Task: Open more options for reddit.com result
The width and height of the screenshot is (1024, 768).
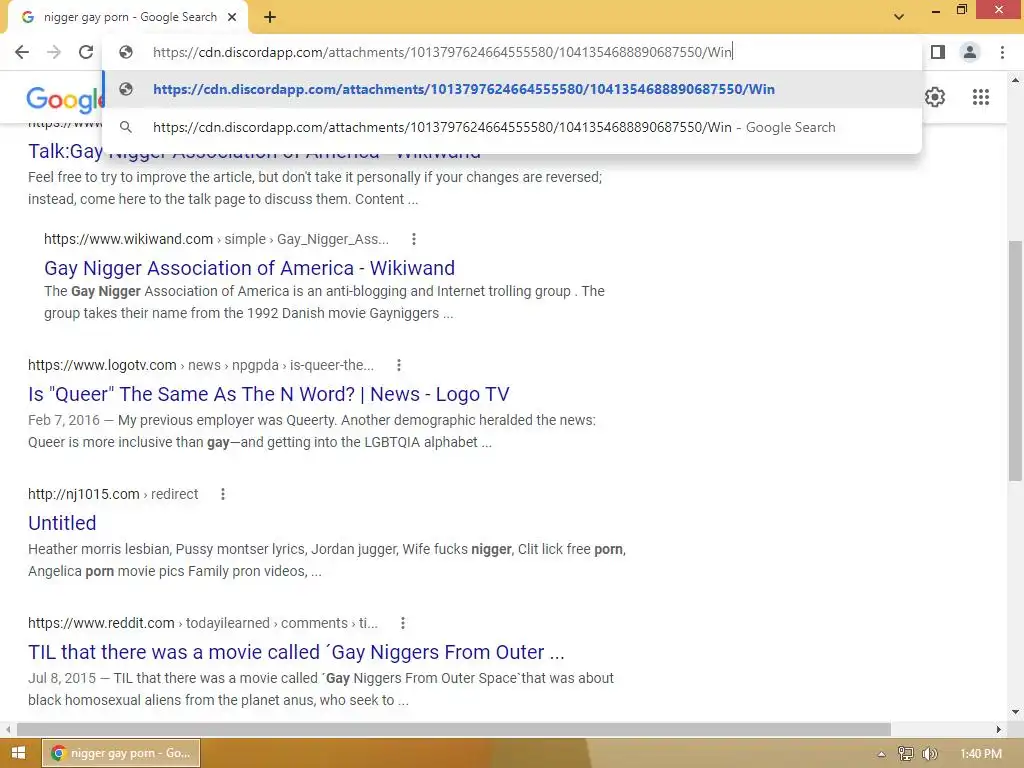Action: pyautogui.click(x=402, y=623)
